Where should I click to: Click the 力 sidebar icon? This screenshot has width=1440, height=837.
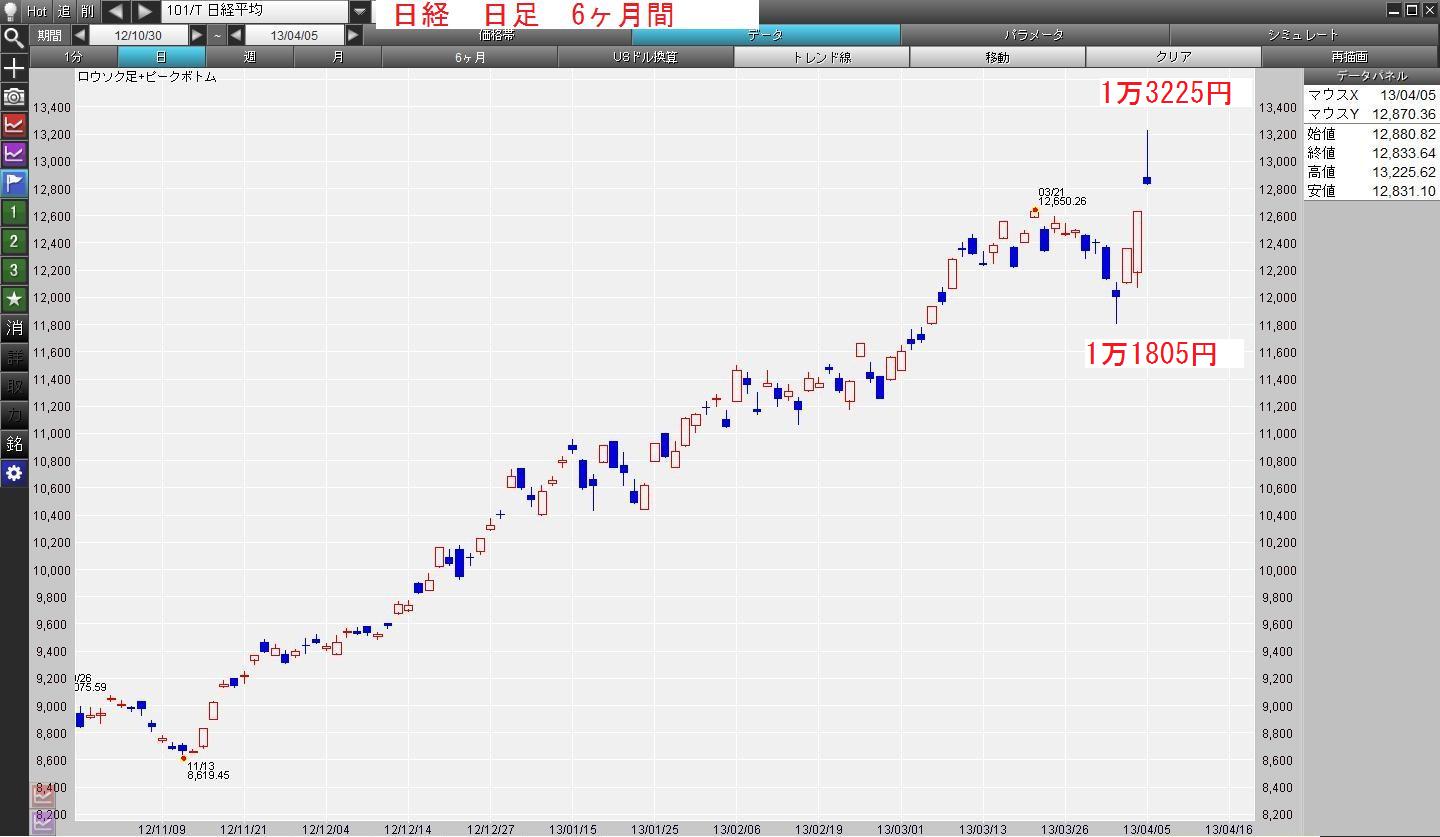(x=14, y=415)
